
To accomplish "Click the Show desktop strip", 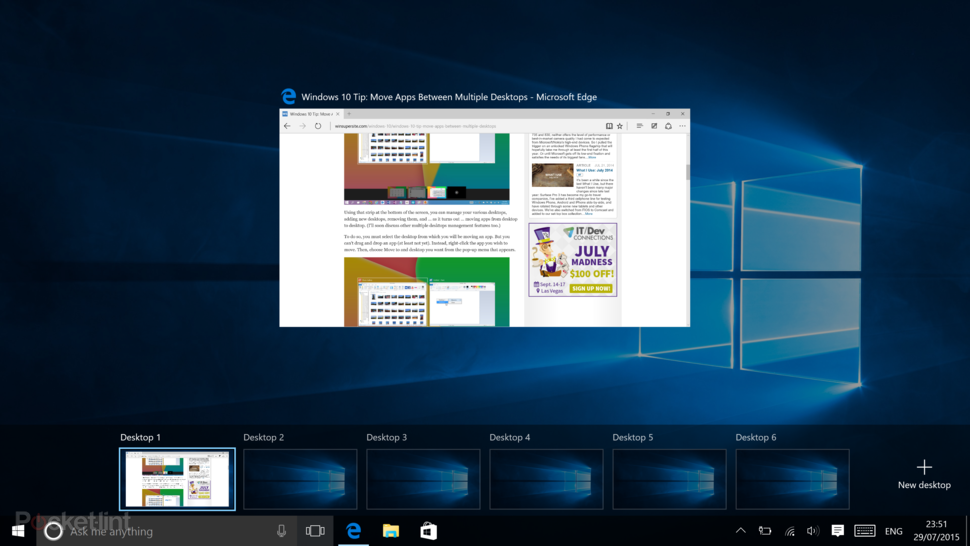I will coord(967,531).
